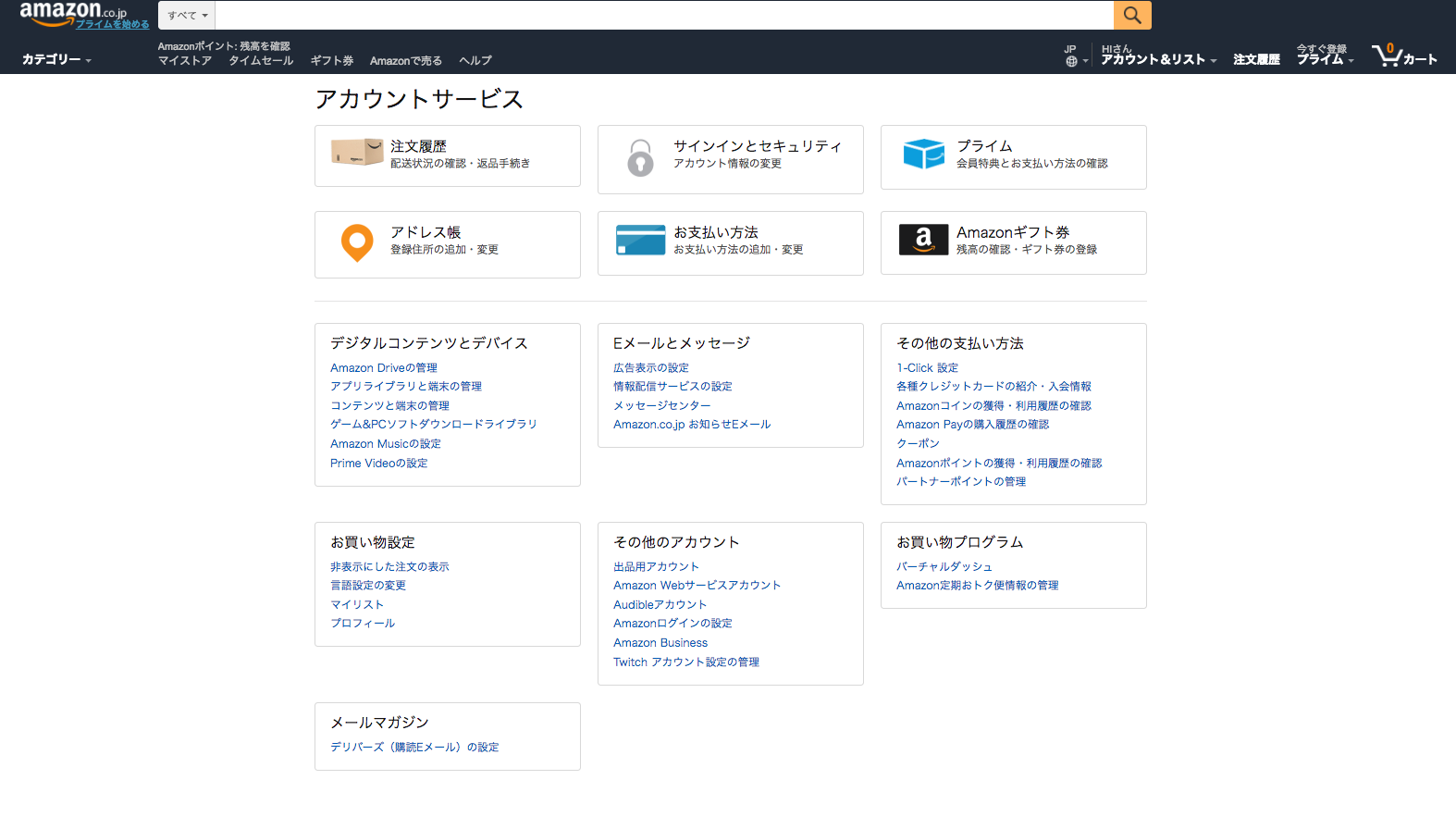
Task: Click メッセージセンター link
Action: 662,406
